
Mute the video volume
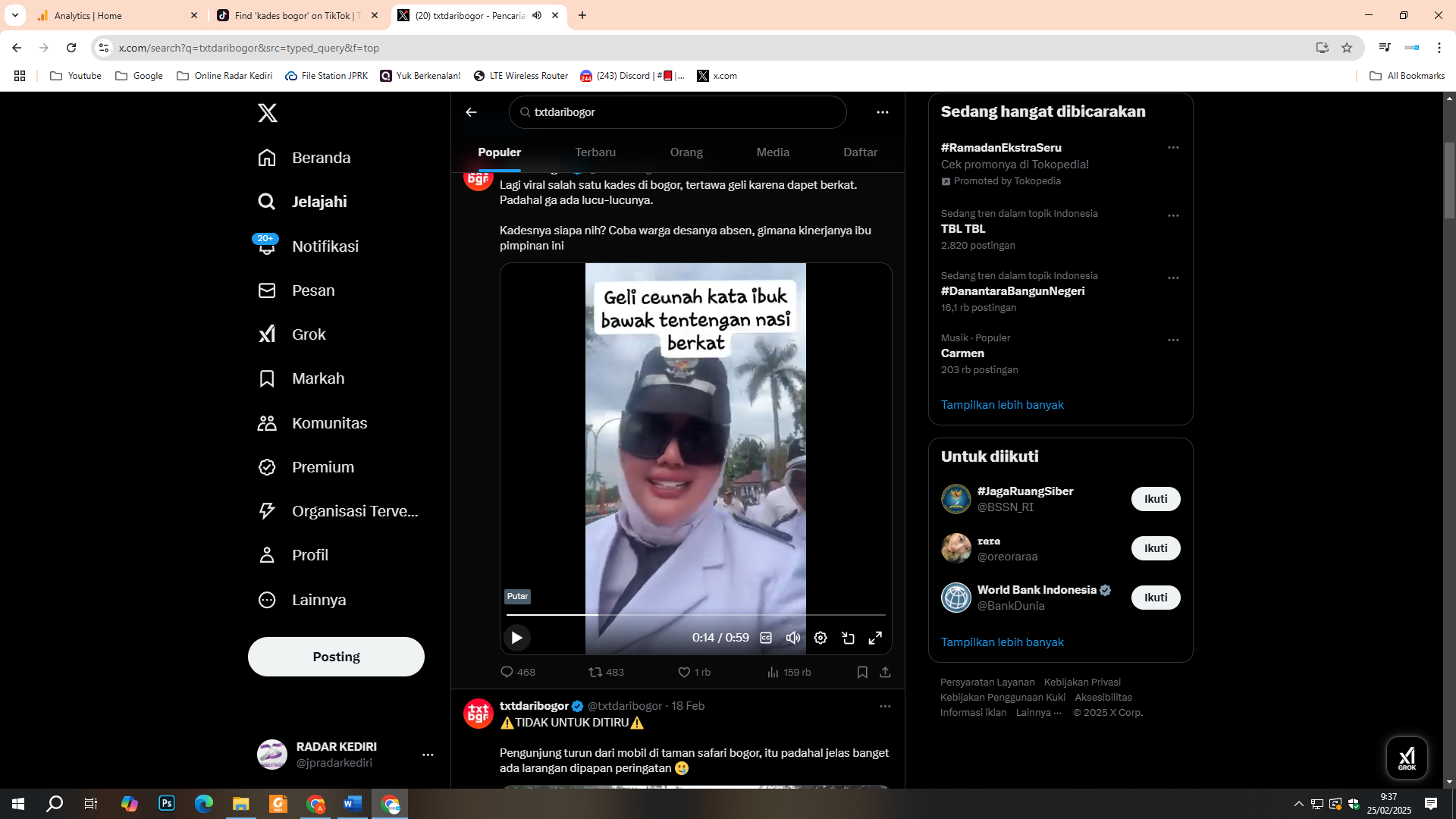pyautogui.click(x=793, y=638)
